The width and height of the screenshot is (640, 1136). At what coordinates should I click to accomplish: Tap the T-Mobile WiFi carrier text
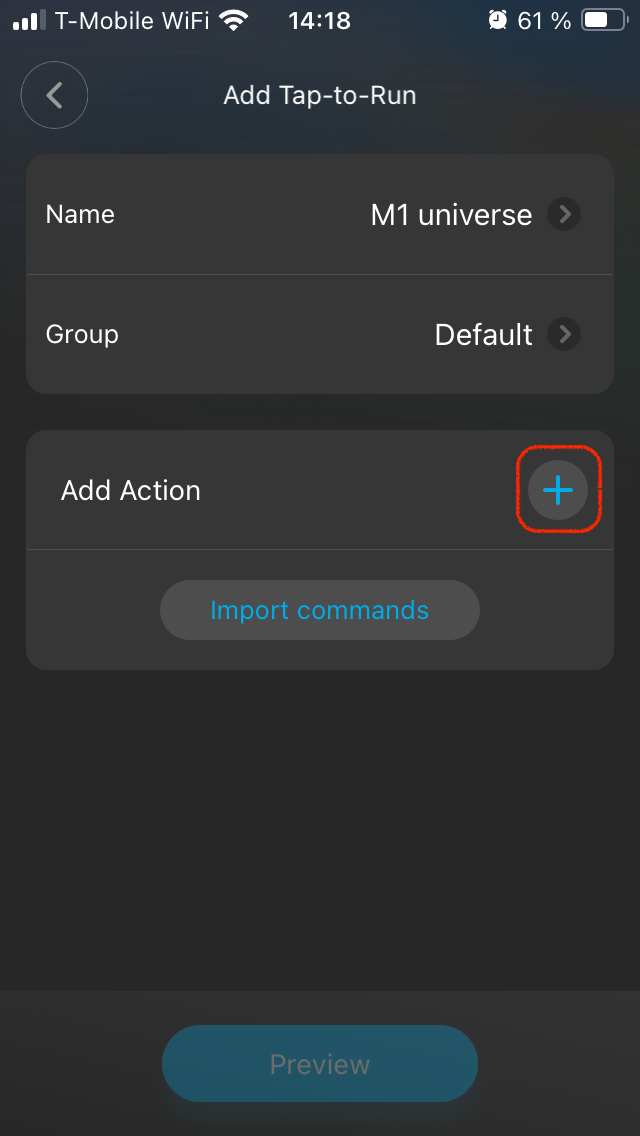click(x=133, y=21)
